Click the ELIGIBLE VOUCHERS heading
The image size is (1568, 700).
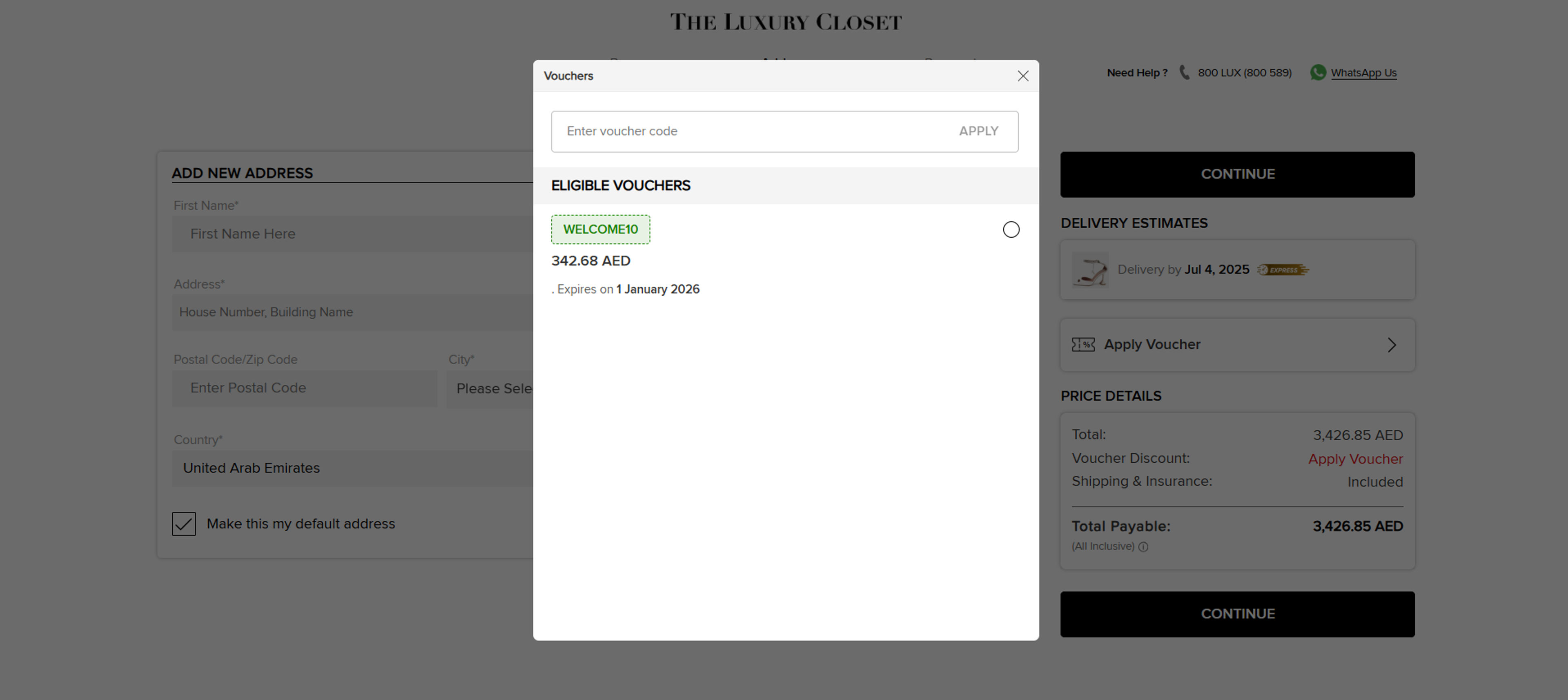620,186
